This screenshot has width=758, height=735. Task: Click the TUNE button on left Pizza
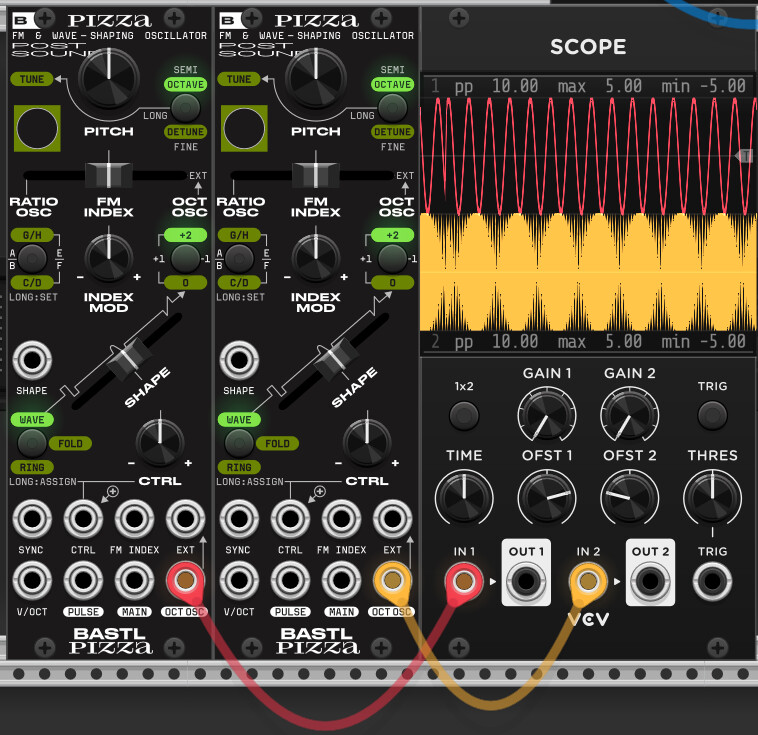pos(31,79)
